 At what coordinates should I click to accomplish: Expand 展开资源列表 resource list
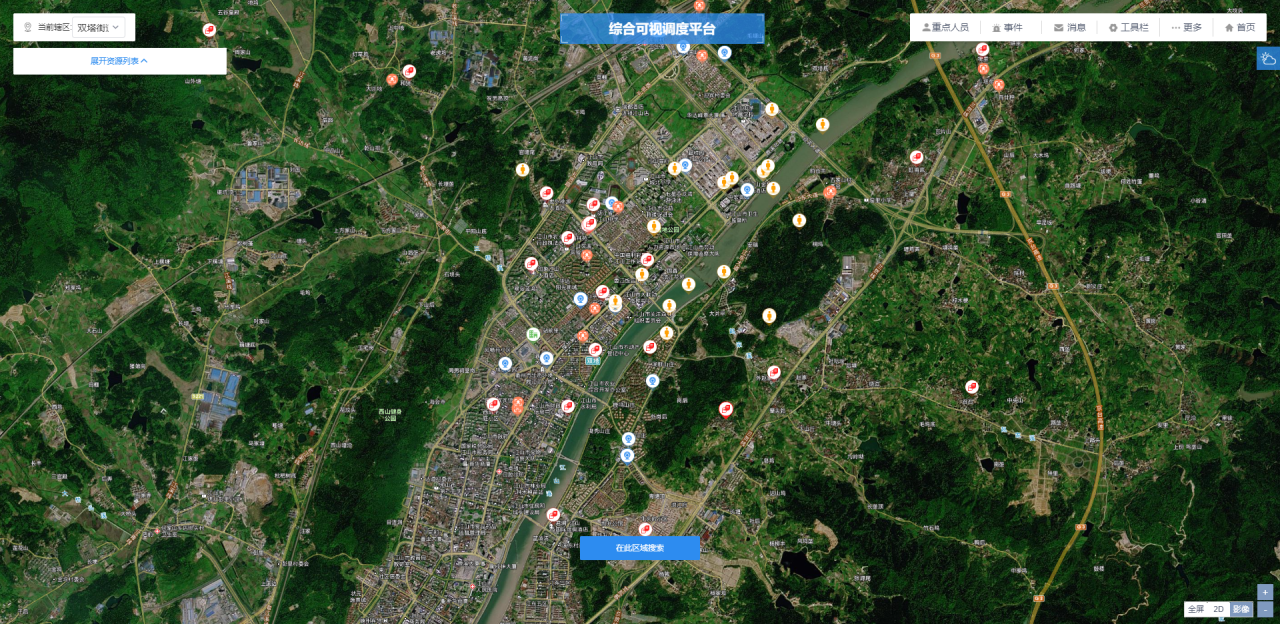[119, 61]
